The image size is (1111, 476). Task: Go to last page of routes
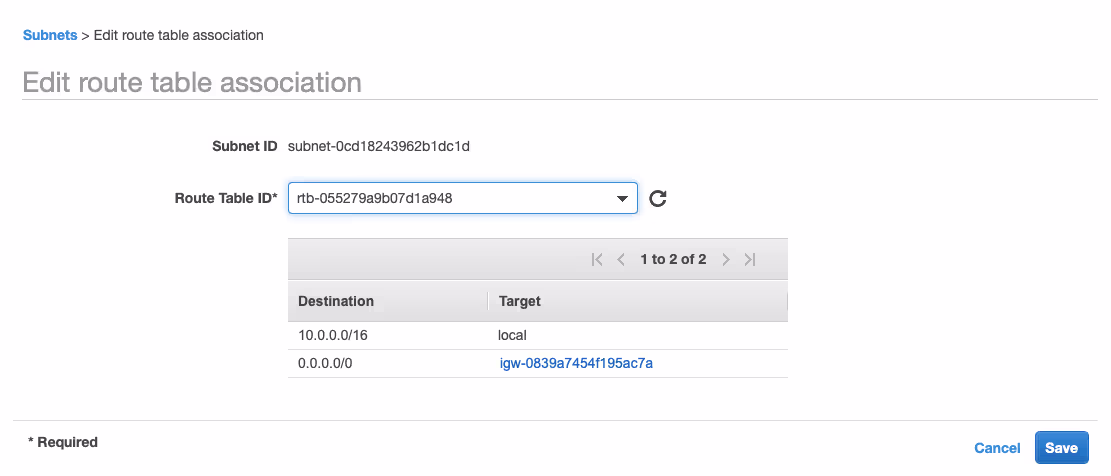point(750,259)
